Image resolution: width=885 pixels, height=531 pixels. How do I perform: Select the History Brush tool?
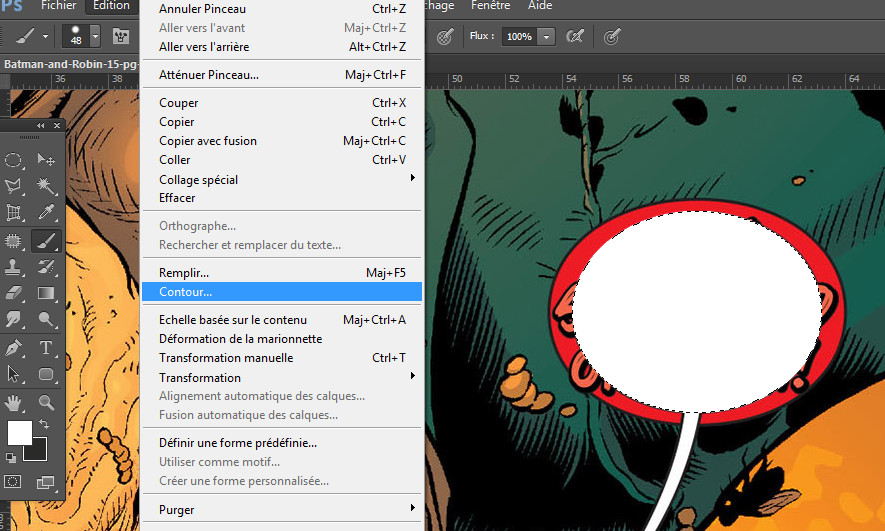46,267
